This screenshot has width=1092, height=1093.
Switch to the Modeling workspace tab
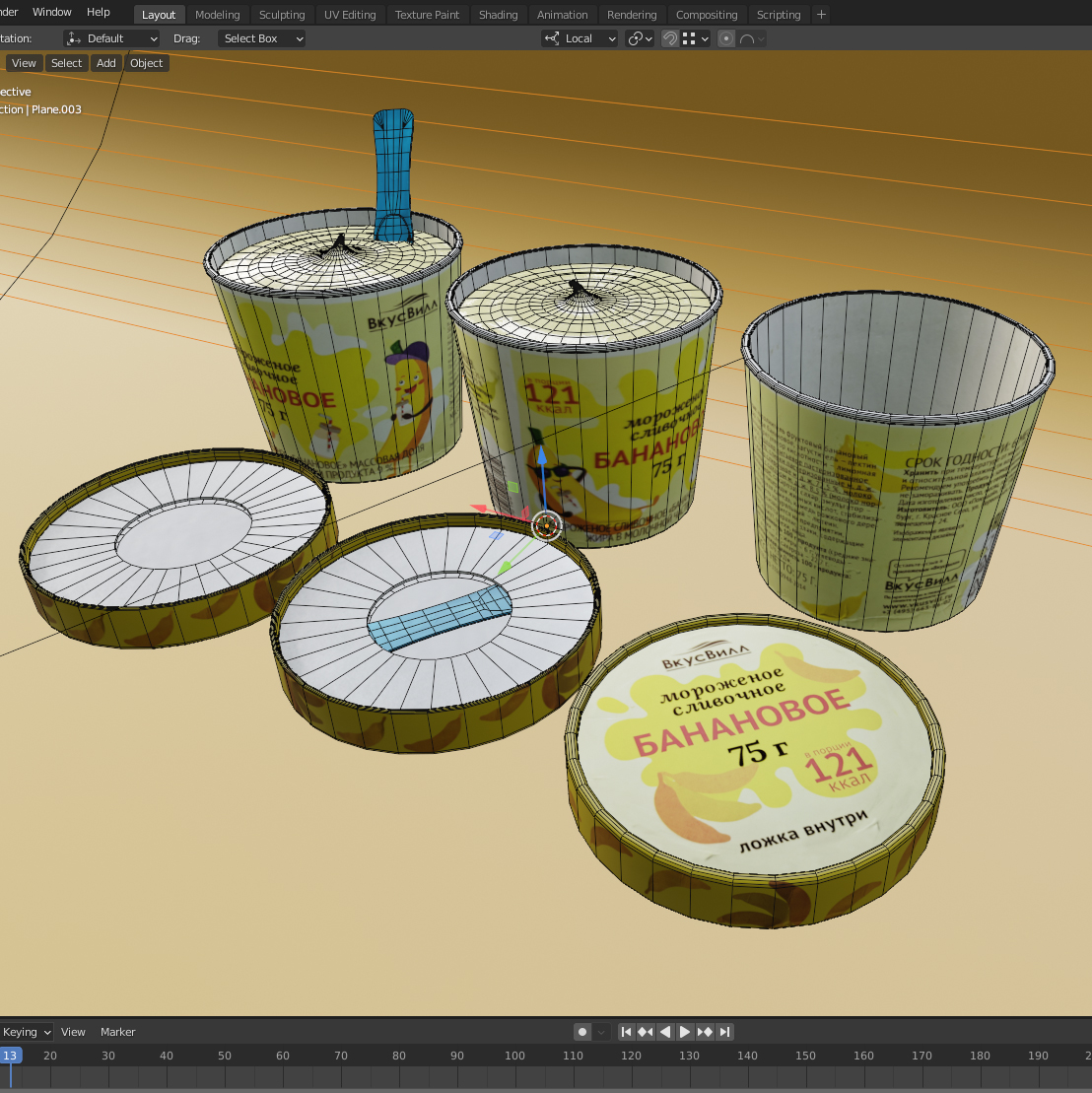218,15
